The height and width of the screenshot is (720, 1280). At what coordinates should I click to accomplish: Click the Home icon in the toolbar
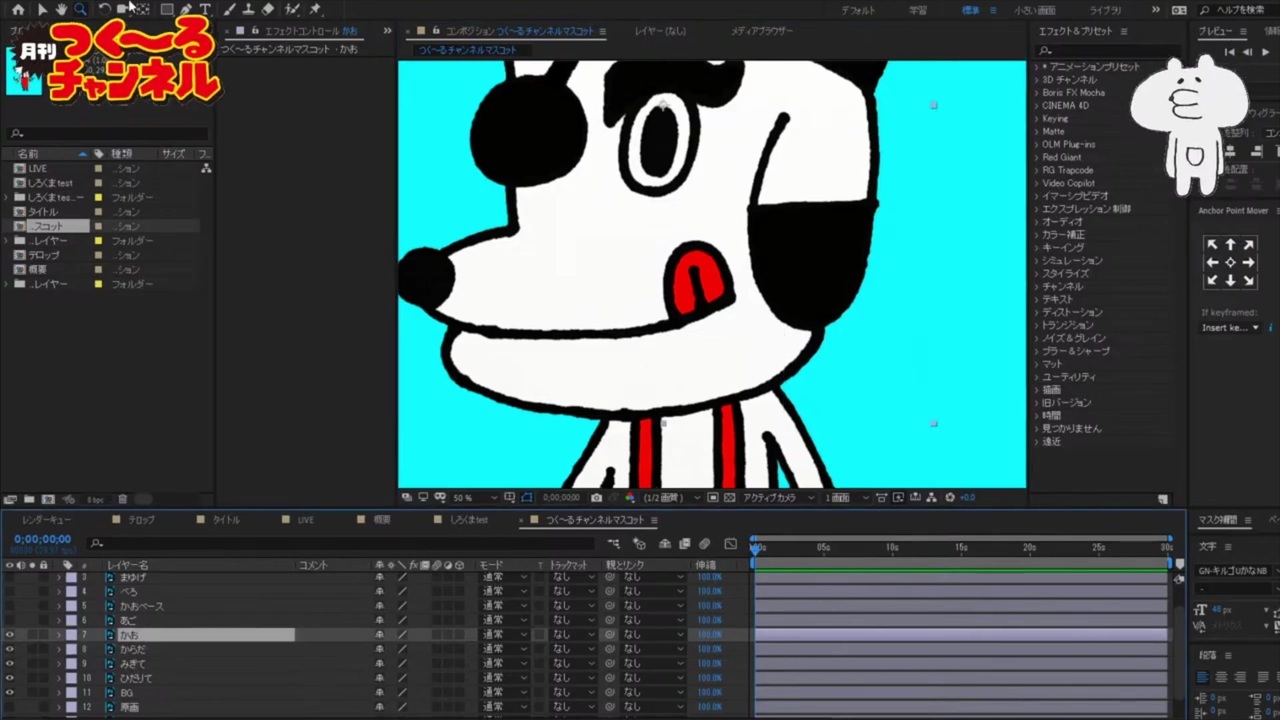pyautogui.click(x=18, y=9)
